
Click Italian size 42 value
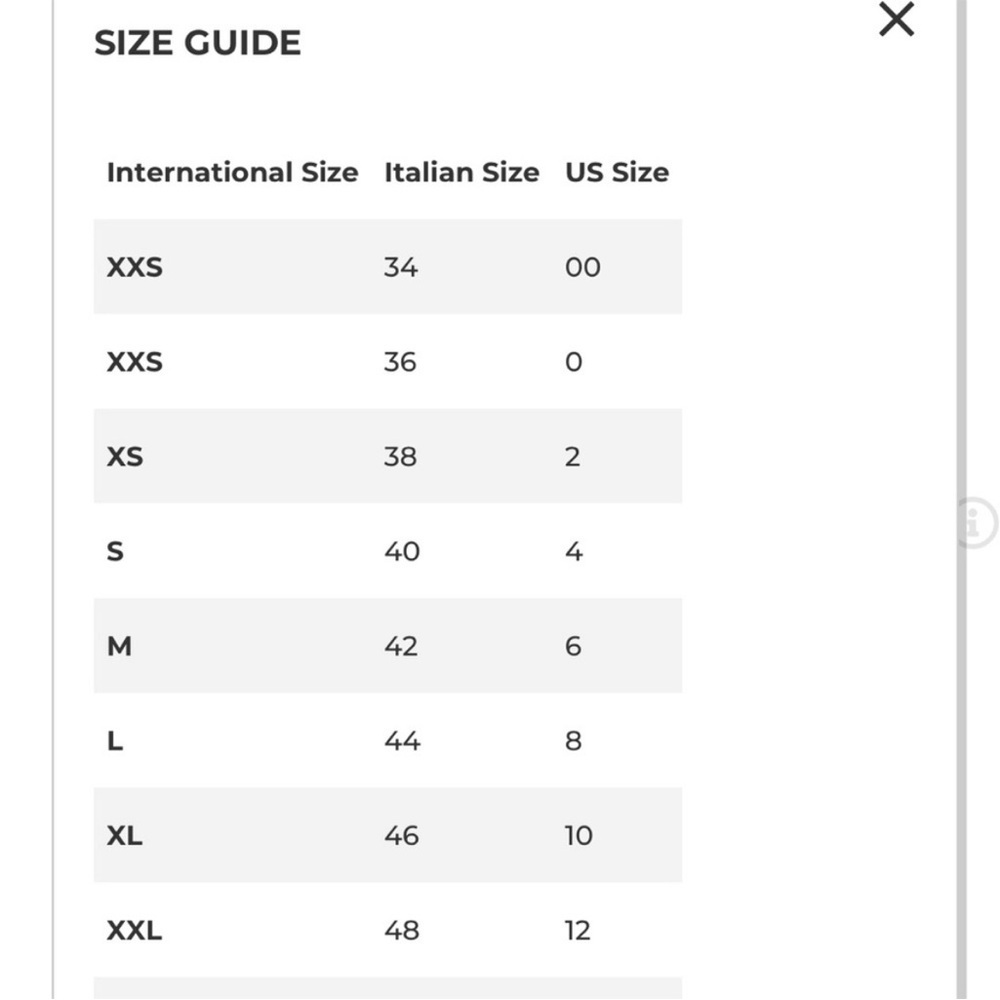point(401,647)
